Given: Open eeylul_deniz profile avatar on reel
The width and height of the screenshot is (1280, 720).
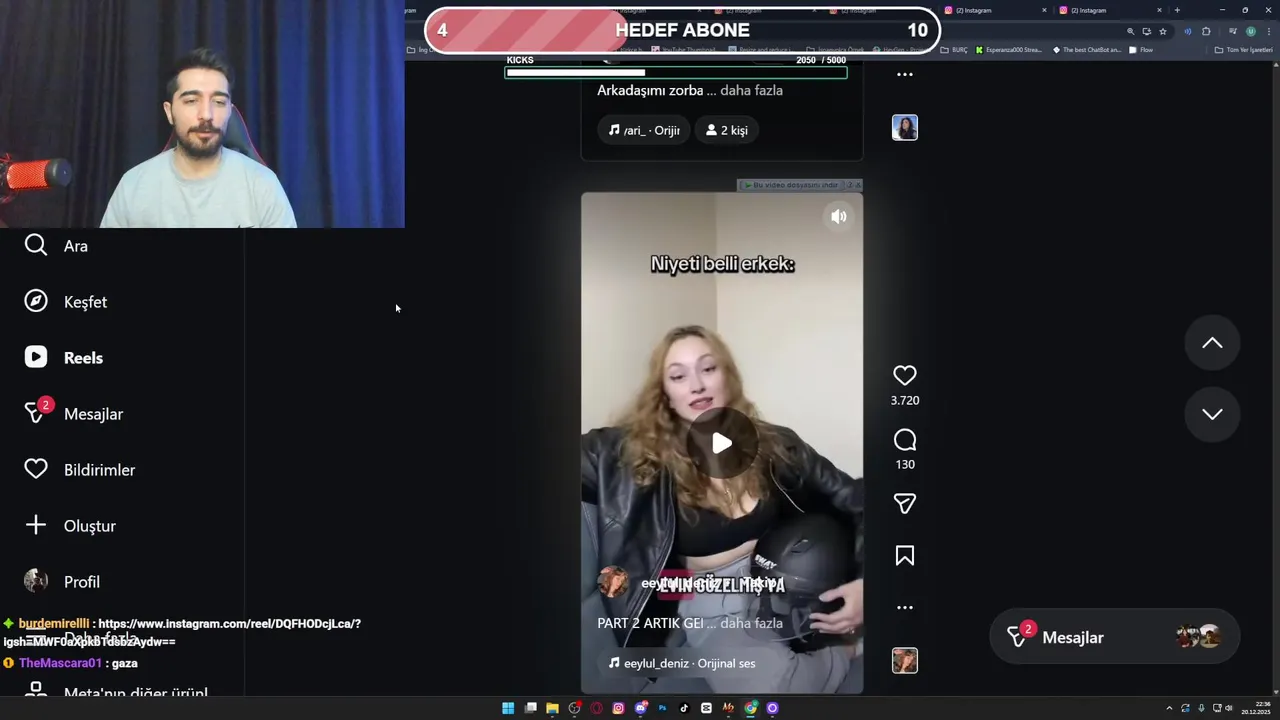Looking at the screenshot, I should [x=613, y=582].
